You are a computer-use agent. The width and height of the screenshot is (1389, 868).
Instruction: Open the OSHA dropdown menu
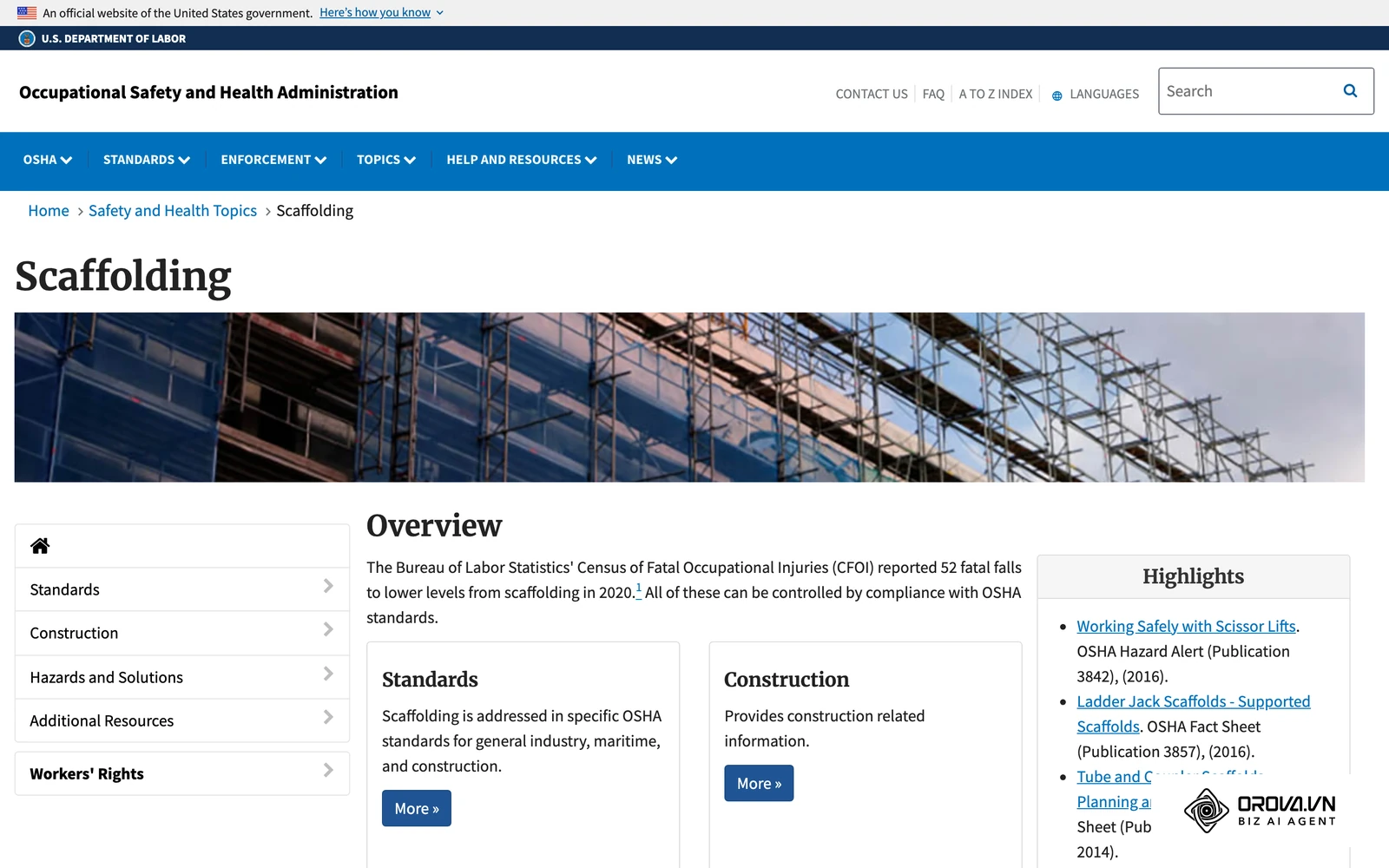pyautogui.click(x=48, y=160)
